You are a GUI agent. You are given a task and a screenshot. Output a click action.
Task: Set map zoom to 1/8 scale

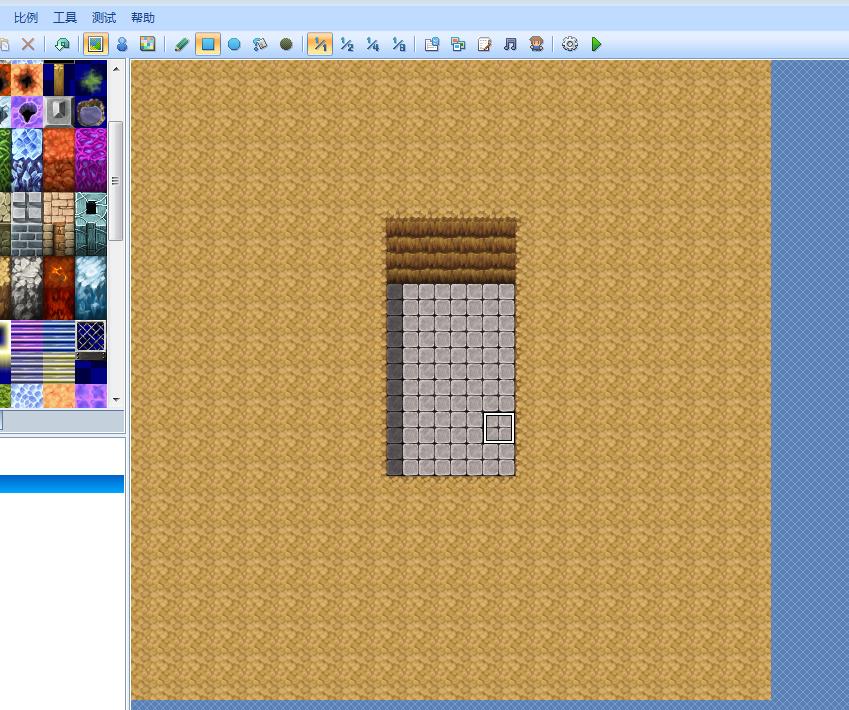coord(399,44)
